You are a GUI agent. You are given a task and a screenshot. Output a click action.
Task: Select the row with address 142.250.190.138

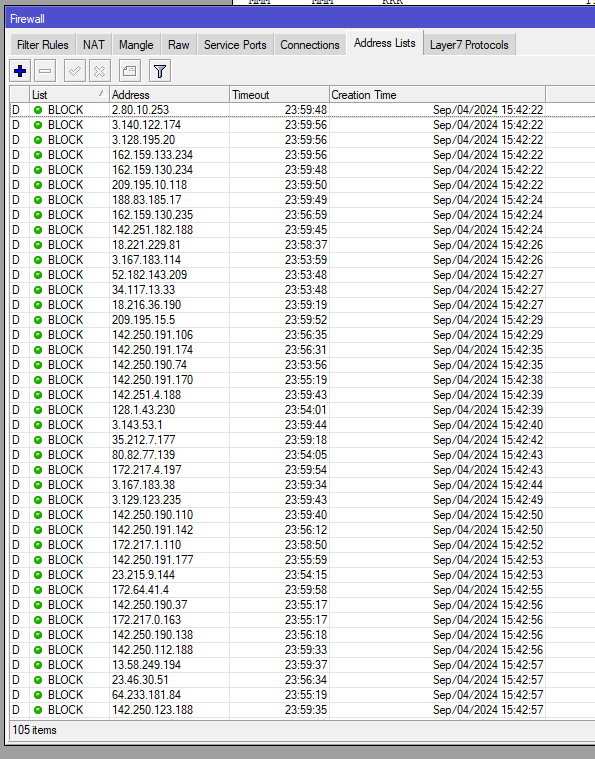[302, 635]
